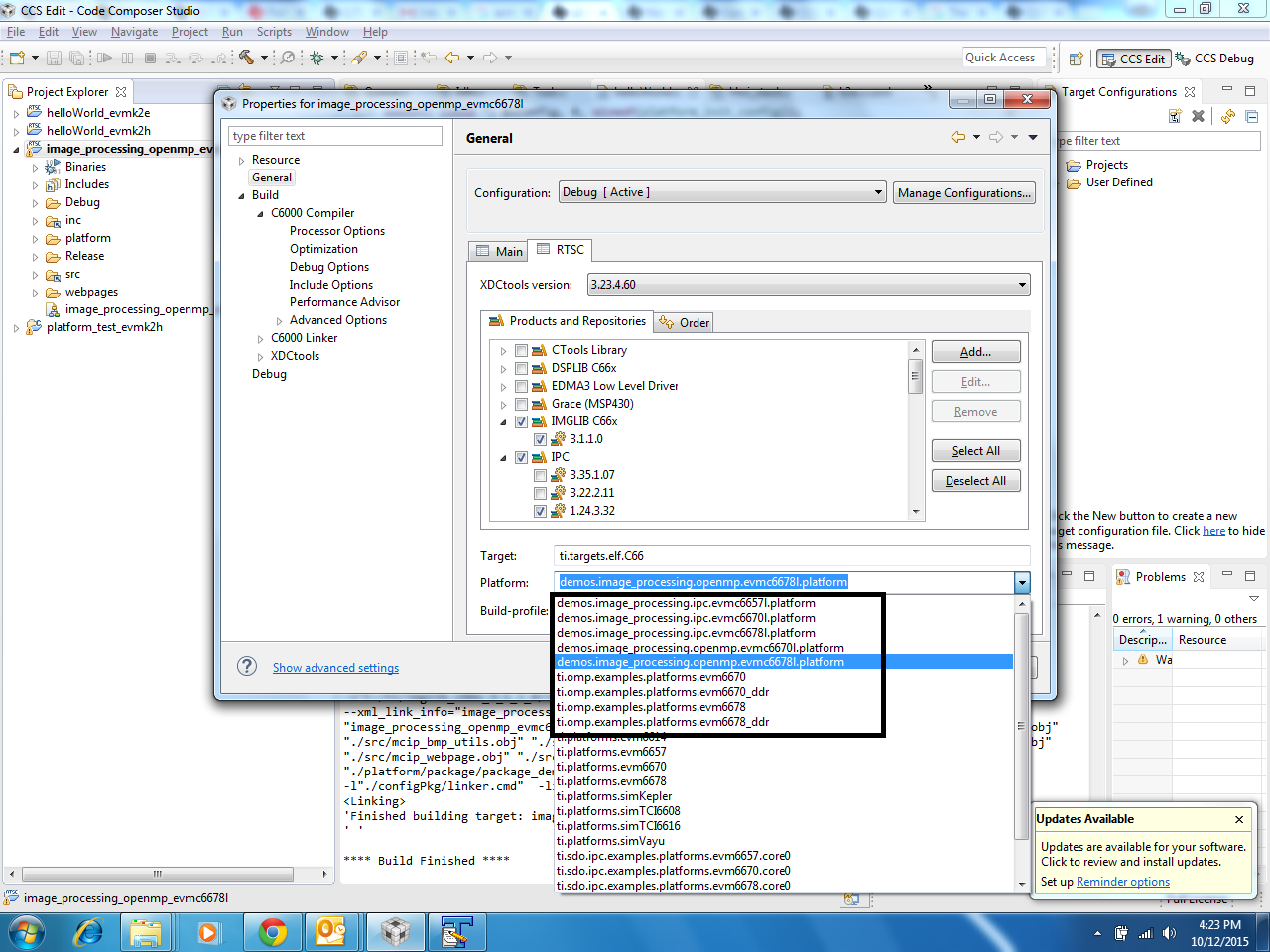
Task: Click the Back navigation arrow in main toolbar
Action: click(452, 58)
